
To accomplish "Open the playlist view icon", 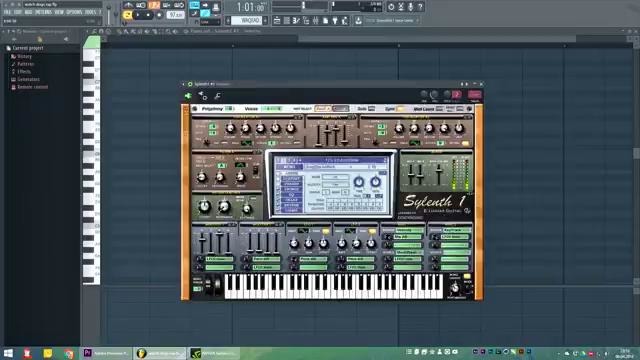I will point(277,20).
